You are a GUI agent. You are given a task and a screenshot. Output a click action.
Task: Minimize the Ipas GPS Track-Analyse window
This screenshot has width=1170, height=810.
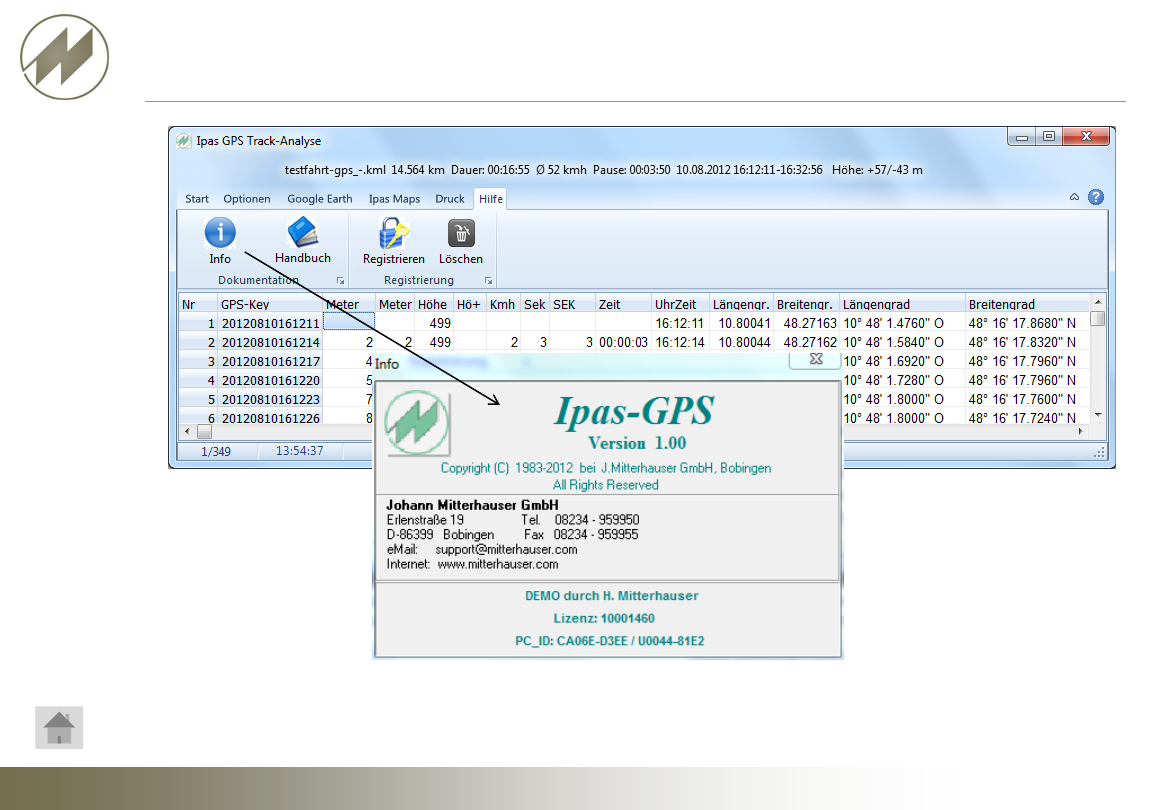click(1022, 136)
